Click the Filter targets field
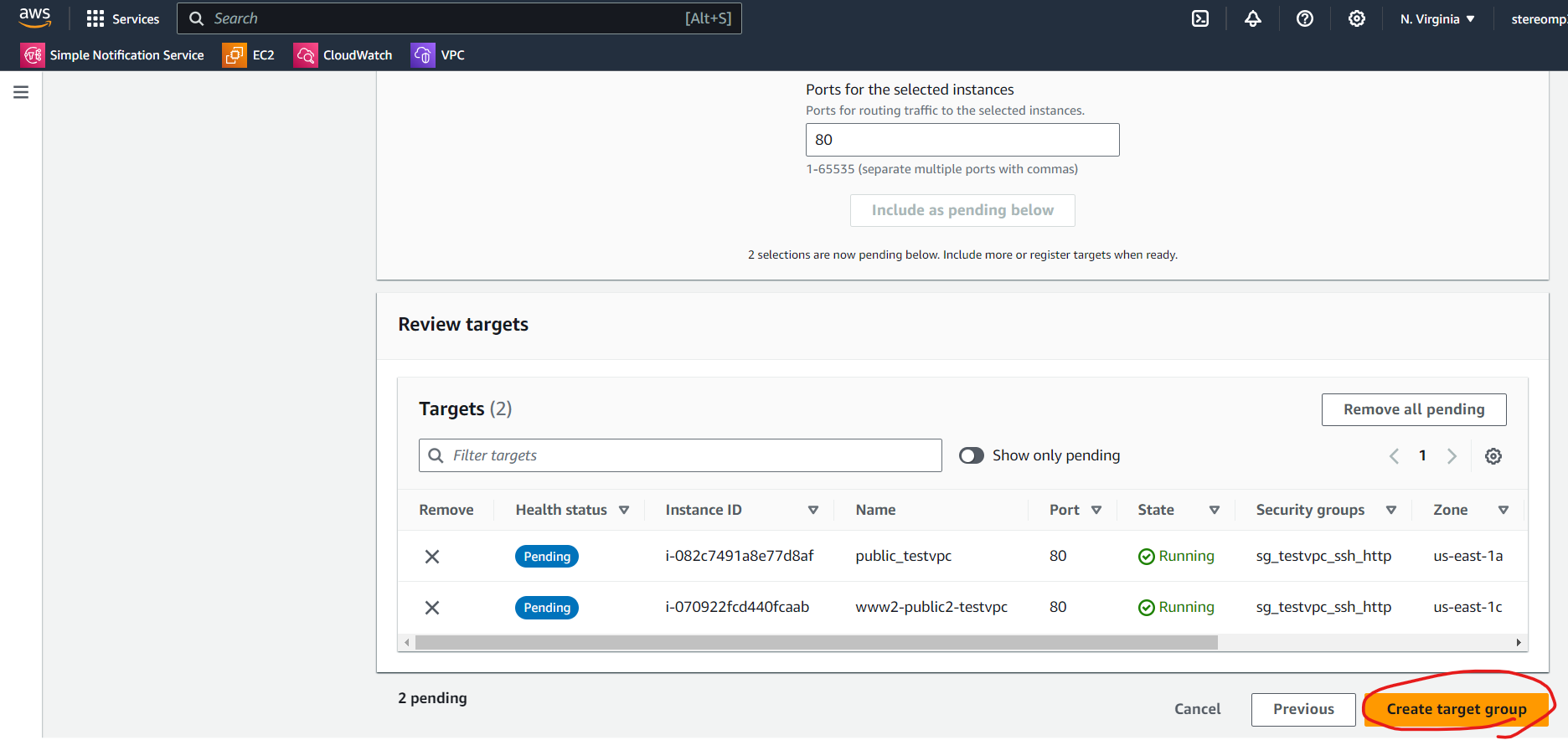Image resolution: width=1568 pixels, height=740 pixels. pyautogui.click(x=680, y=455)
